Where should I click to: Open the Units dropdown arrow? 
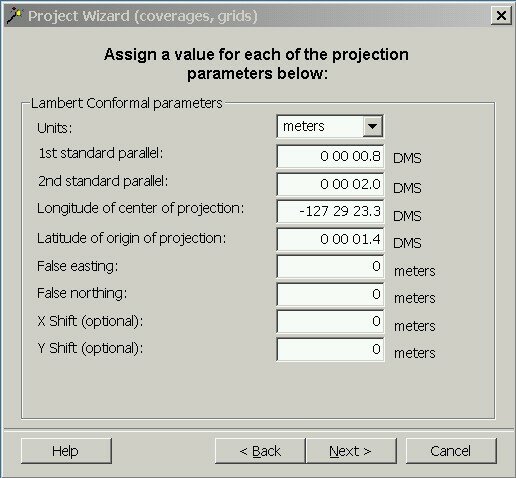click(x=372, y=126)
